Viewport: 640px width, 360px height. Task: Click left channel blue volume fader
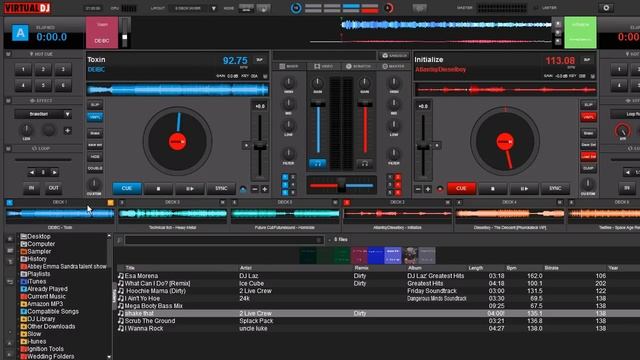pyautogui.click(x=318, y=104)
